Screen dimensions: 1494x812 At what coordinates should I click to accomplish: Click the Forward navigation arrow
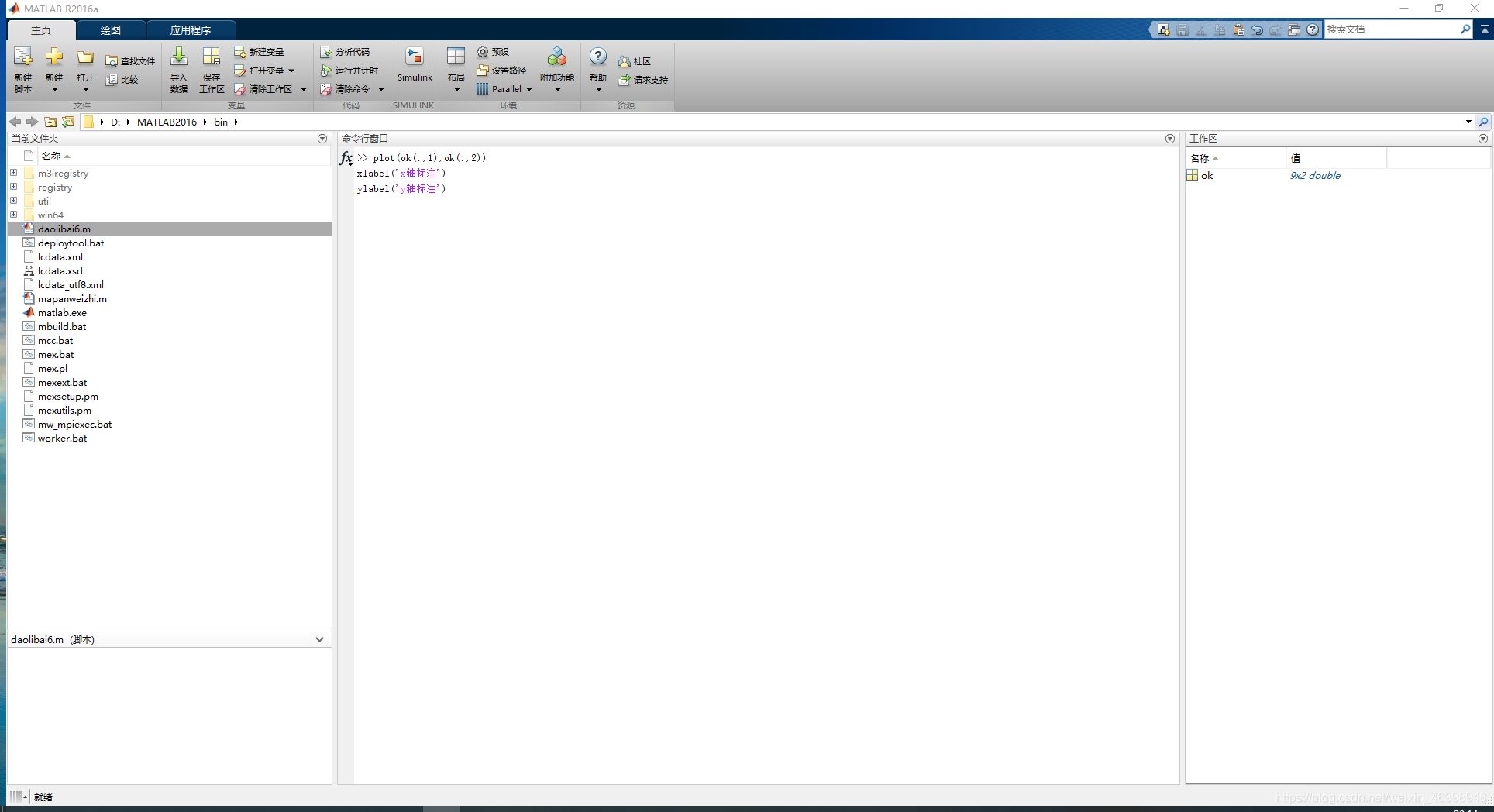click(32, 122)
